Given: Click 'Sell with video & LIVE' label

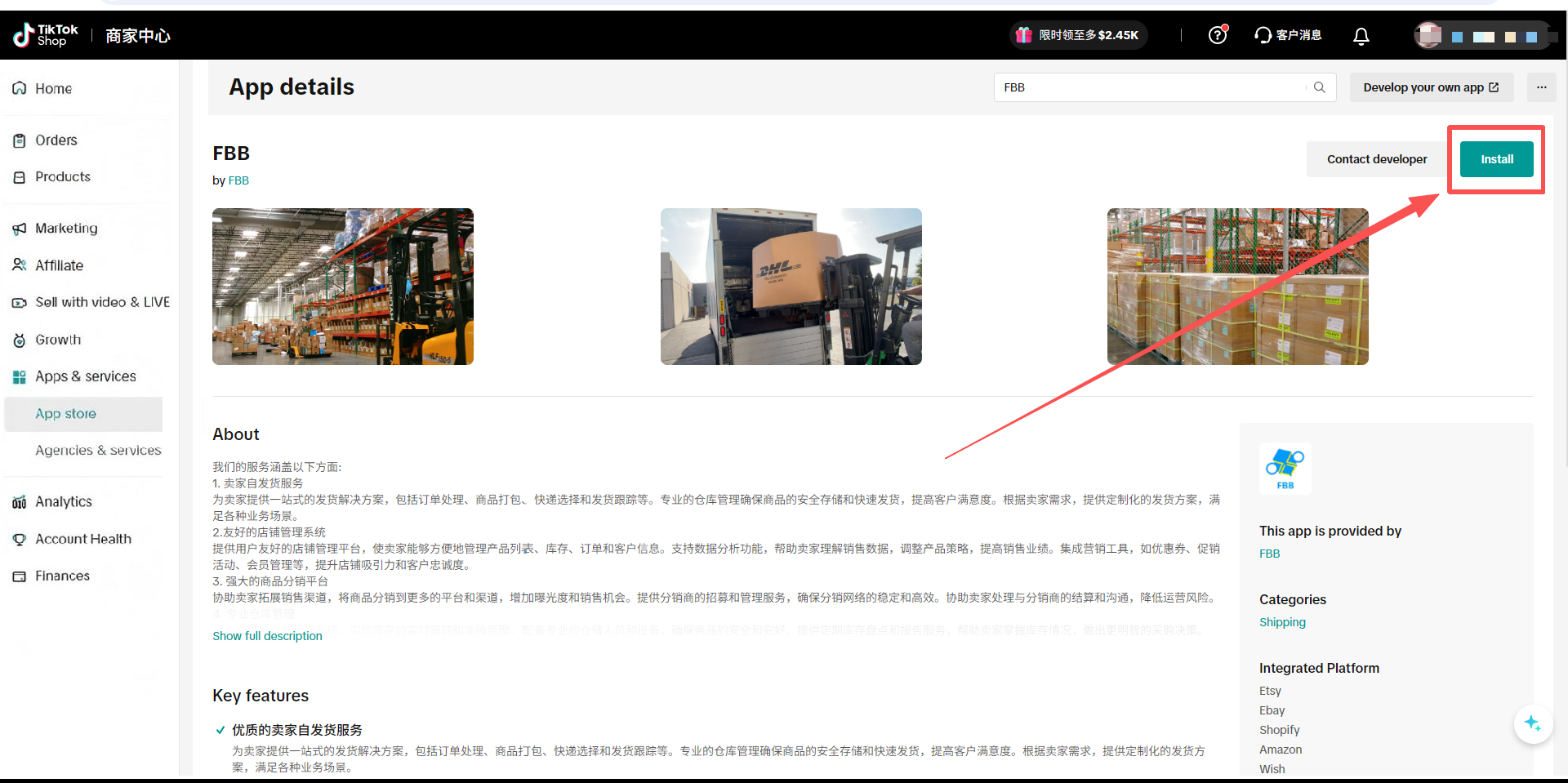Looking at the screenshot, I should (103, 302).
